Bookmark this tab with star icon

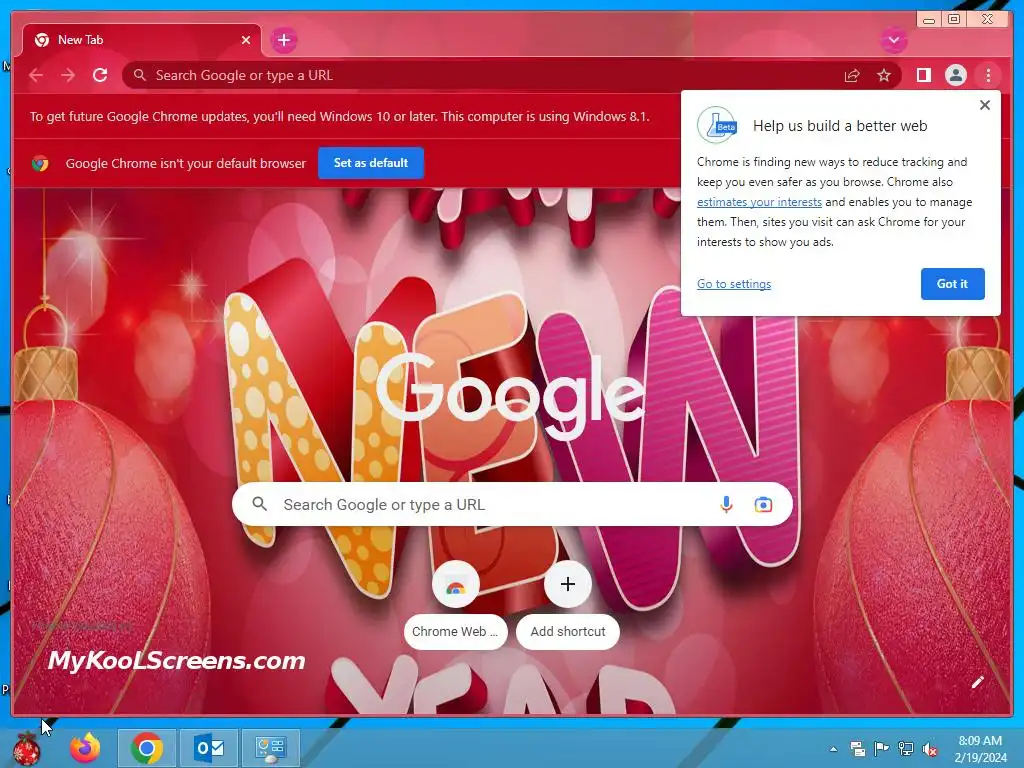click(884, 76)
